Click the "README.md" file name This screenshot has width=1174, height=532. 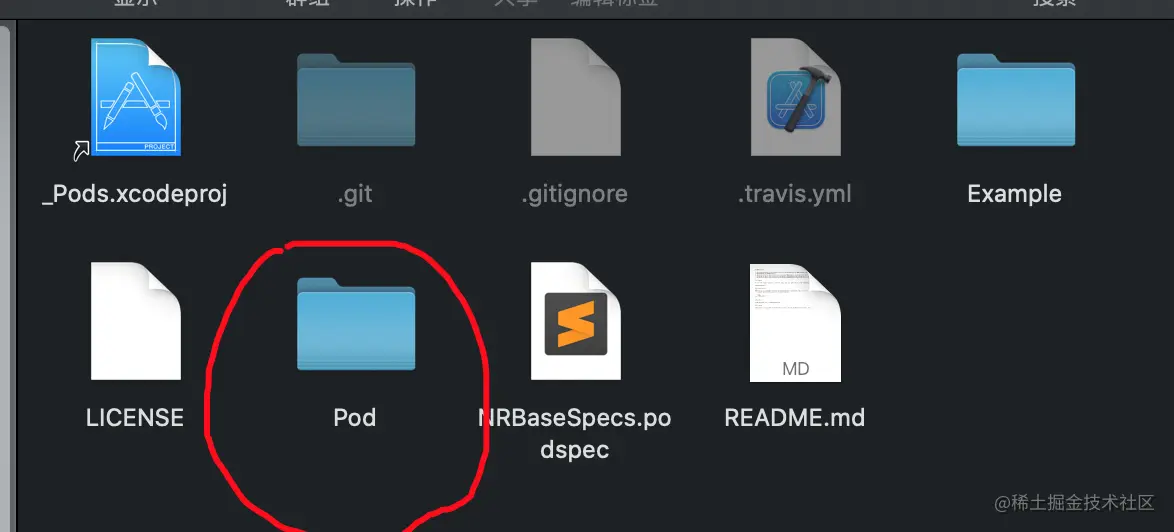pyautogui.click(x=795, y=418)
